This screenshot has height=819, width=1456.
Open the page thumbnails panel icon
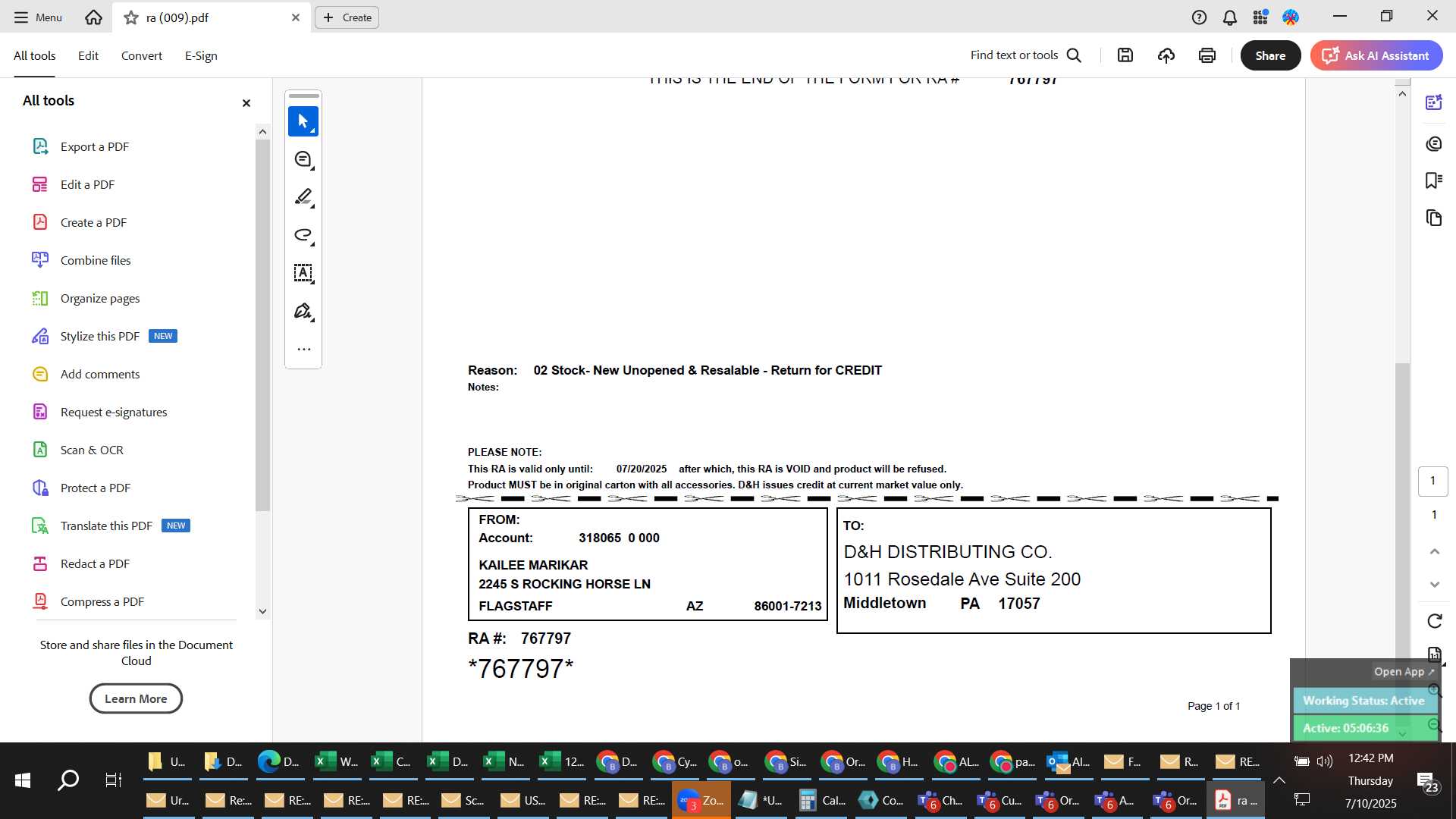(1434, 218)
